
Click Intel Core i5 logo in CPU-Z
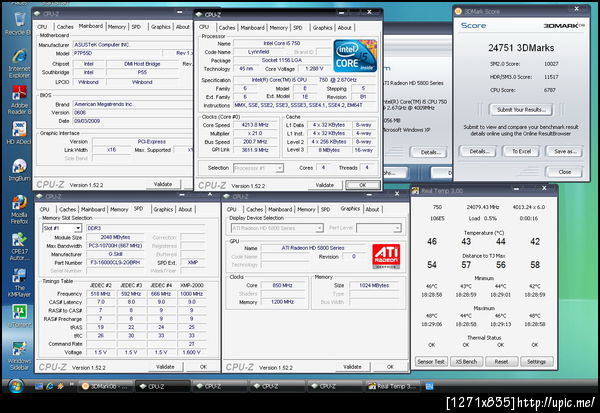coord(355,56)
